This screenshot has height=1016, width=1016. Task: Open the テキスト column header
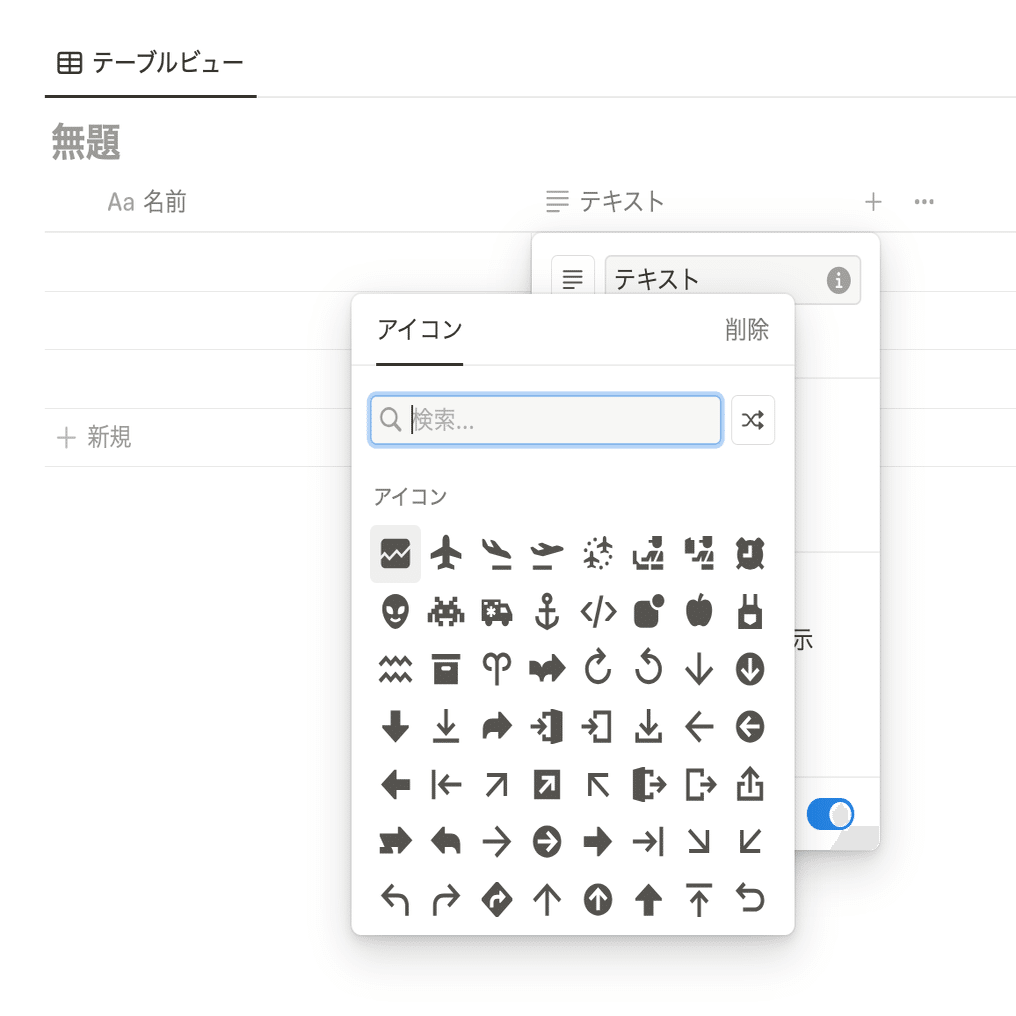[x=605, y=202]
